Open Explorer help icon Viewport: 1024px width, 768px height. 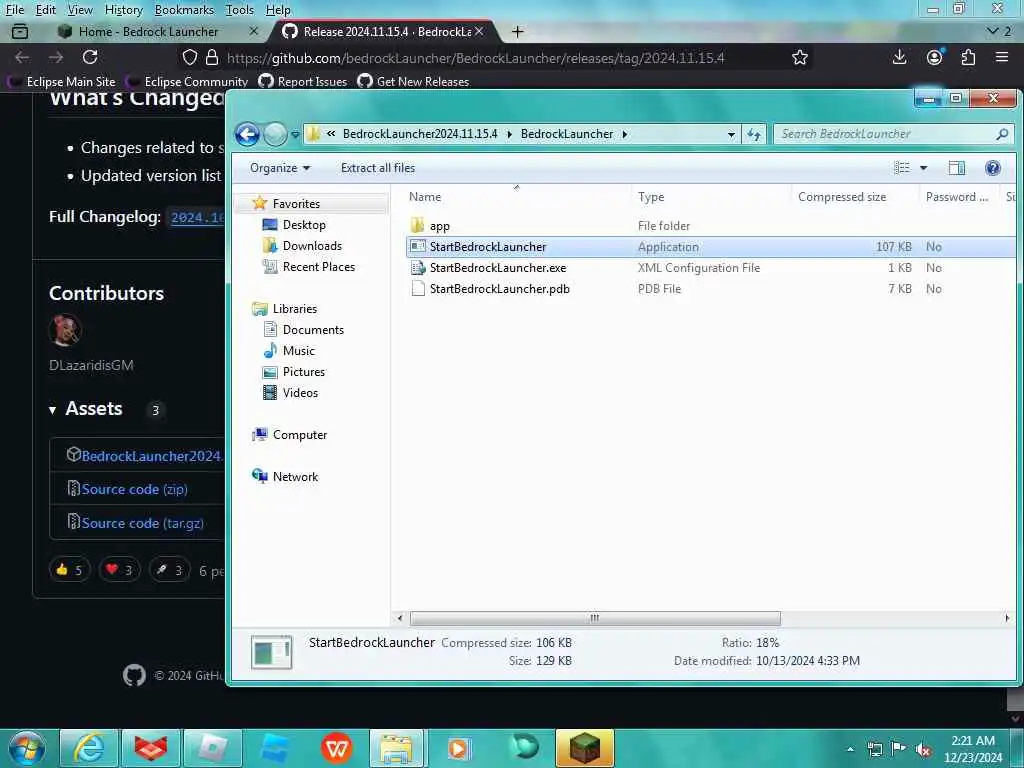coord(993,168)
